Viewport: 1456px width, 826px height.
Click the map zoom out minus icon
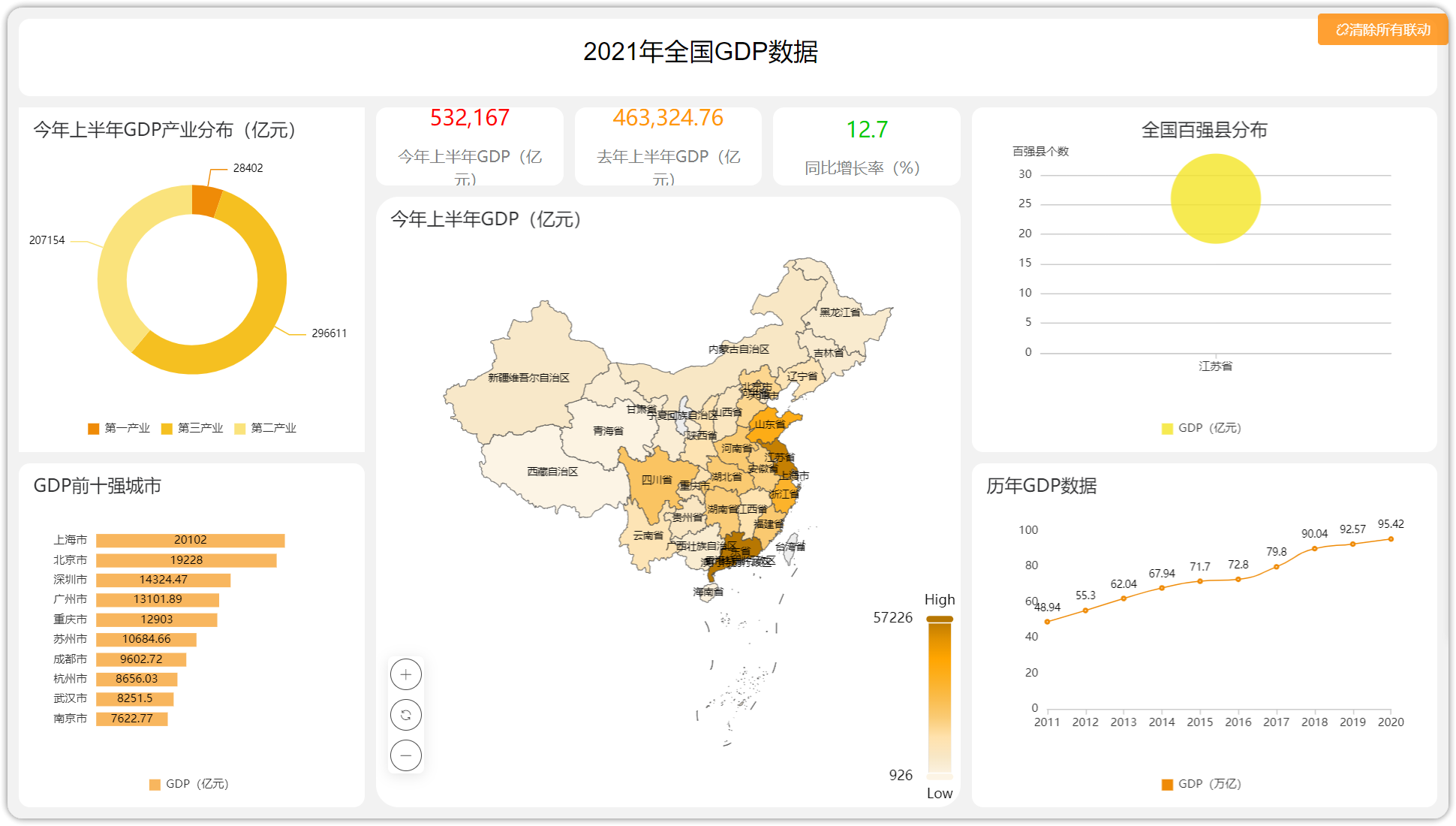tap(406, 755)
